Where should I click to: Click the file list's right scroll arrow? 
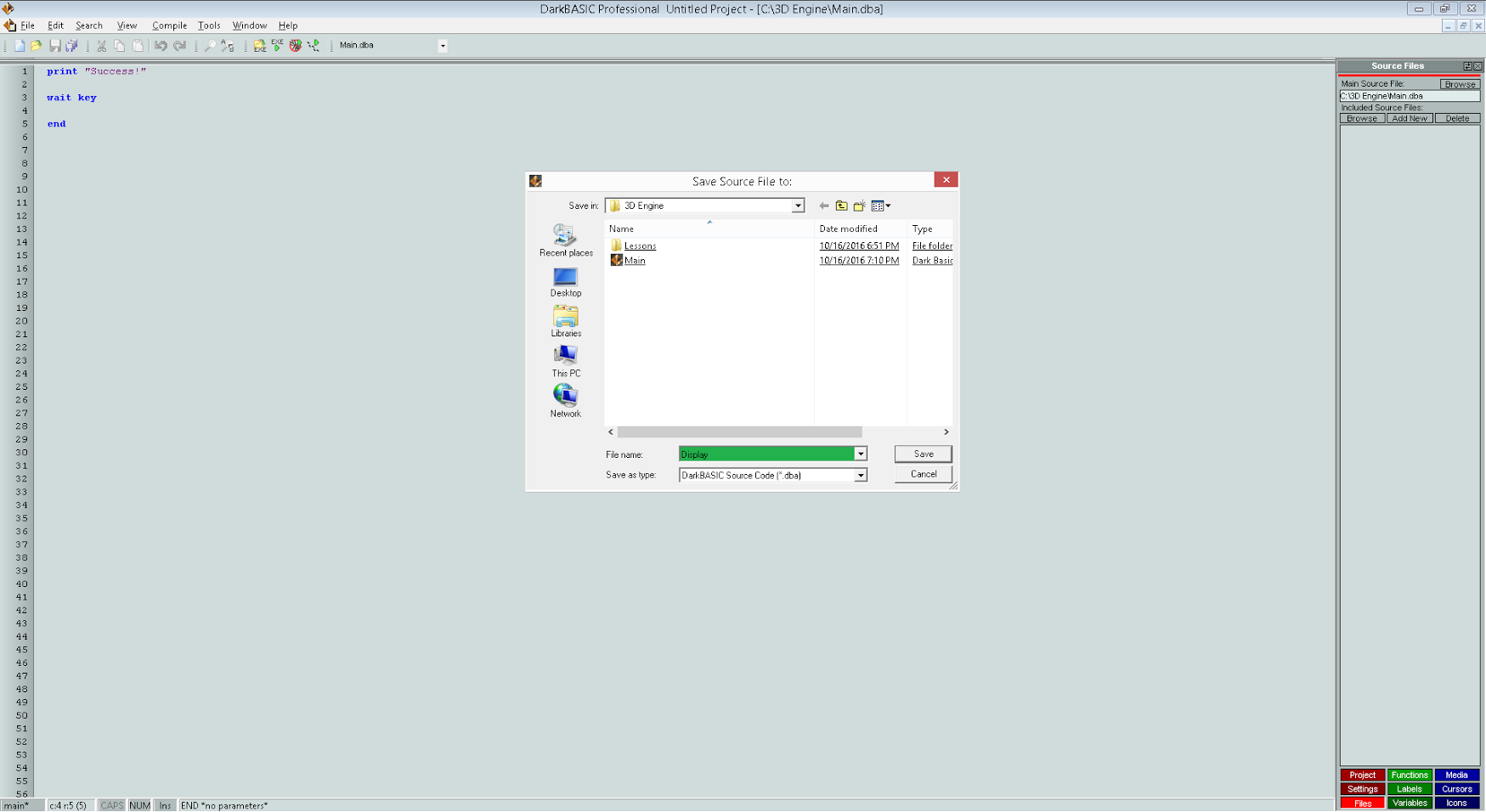(x=946, y=432)
